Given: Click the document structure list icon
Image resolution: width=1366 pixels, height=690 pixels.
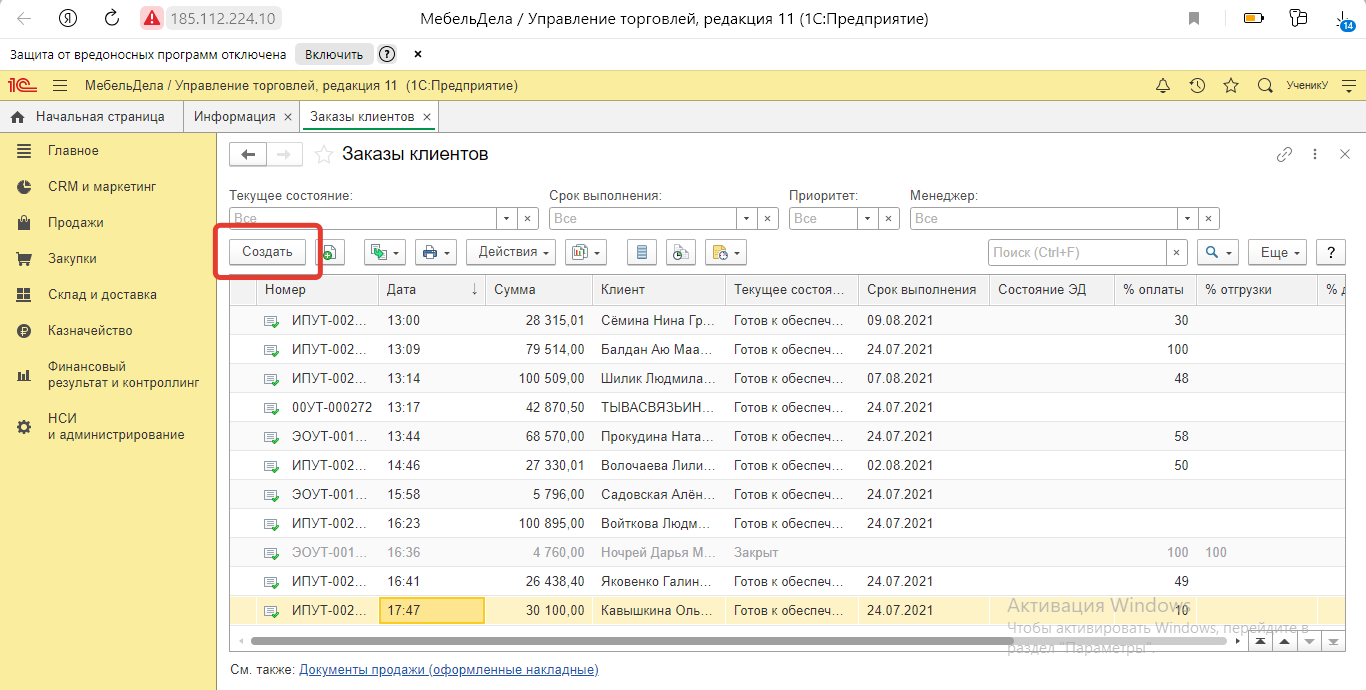Looking at the screenshot, I should [x=641, y=252].
